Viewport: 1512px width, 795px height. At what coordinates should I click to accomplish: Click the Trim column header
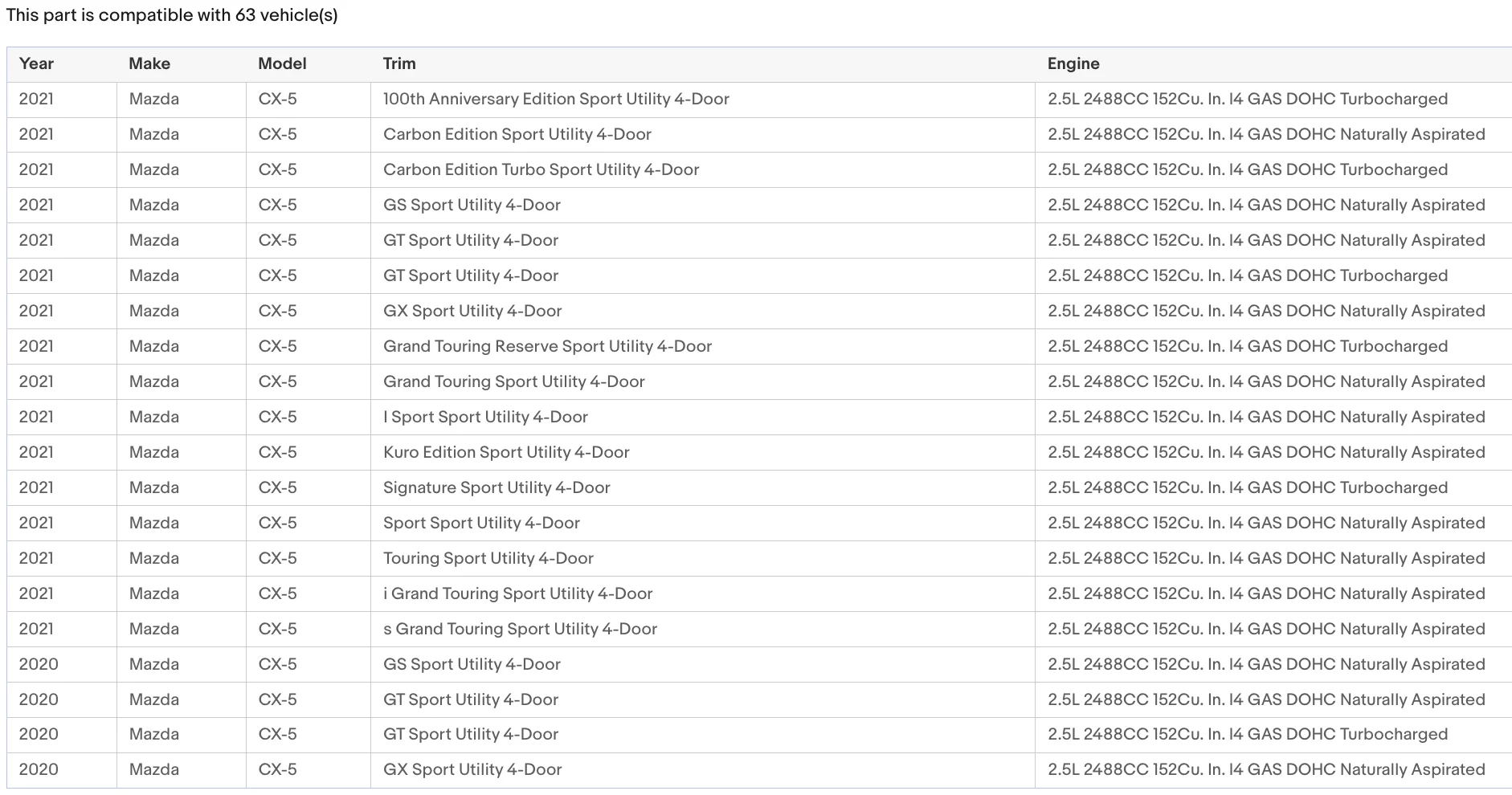(399, 63)
